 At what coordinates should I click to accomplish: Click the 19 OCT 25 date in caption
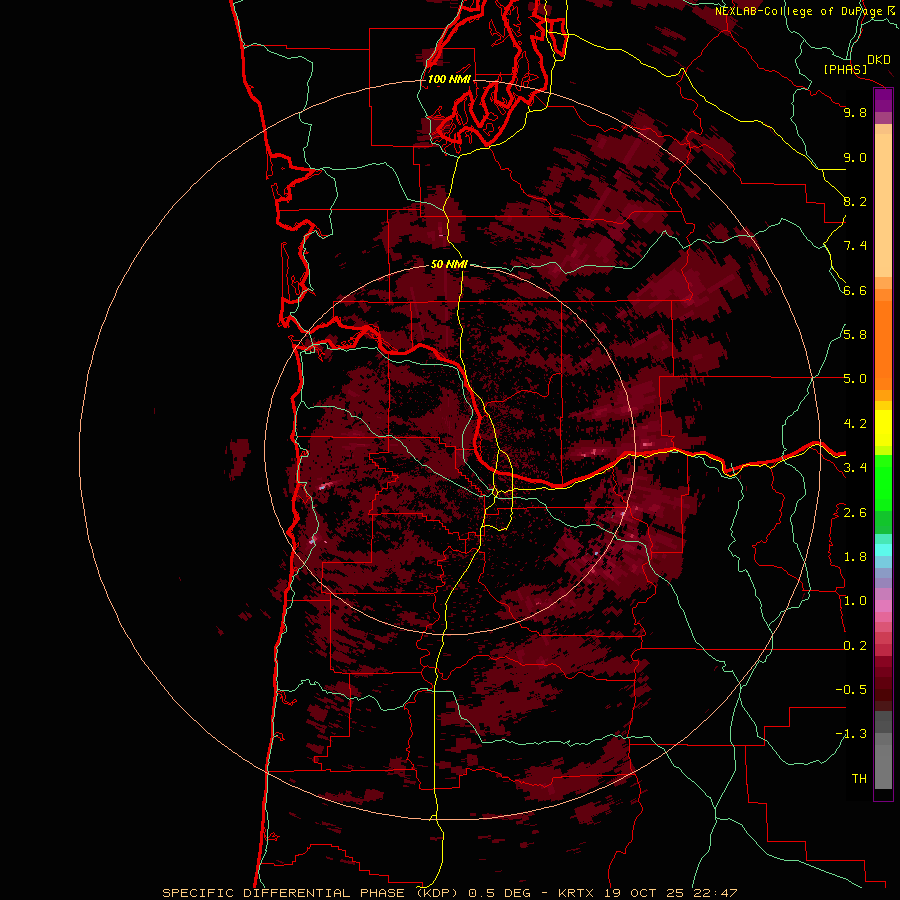(642, 893)
